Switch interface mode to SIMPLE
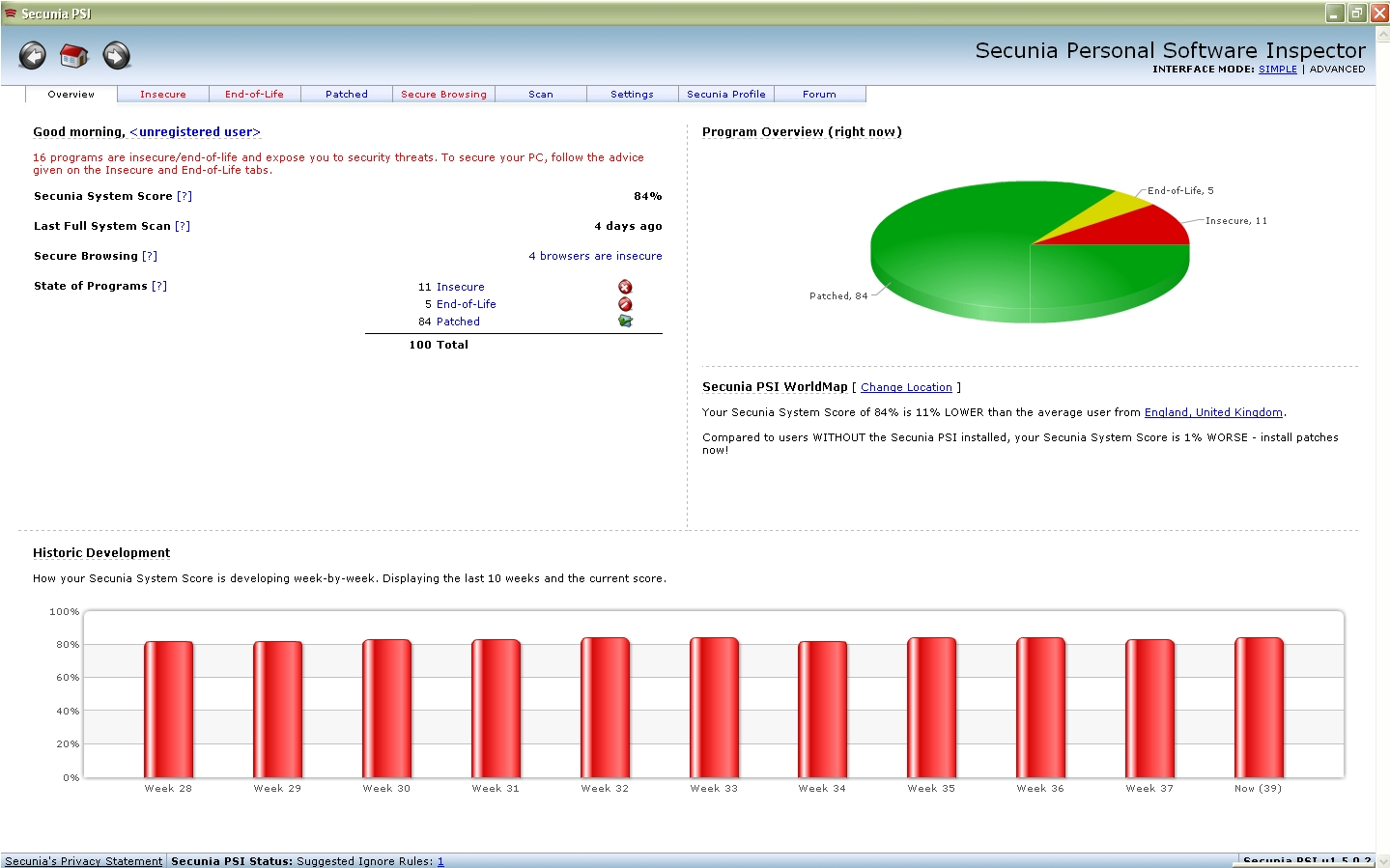 pyautogui.click(x=1277, y=70)
